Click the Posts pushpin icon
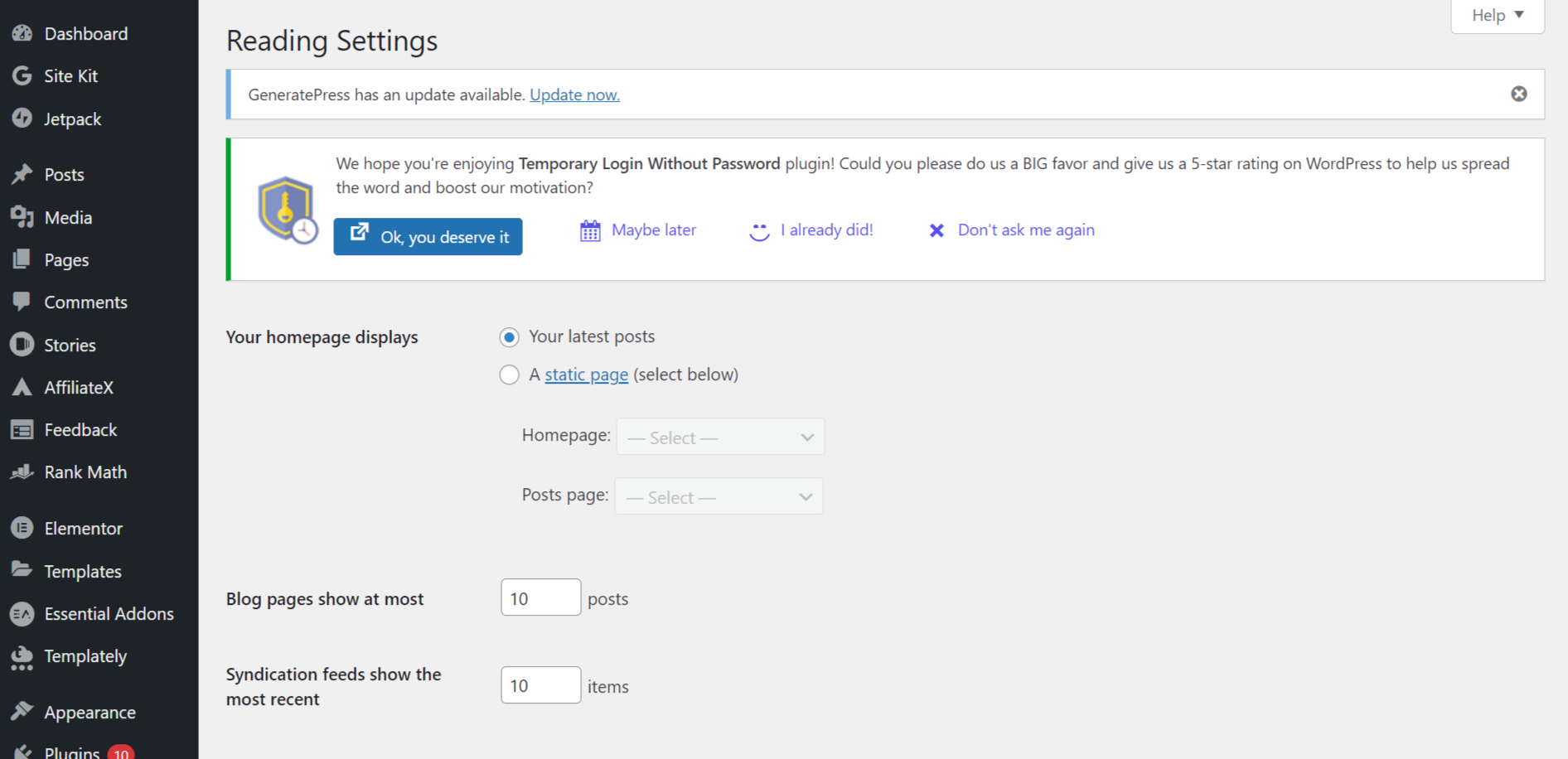The image size is (1568, 759). (22, 174)
